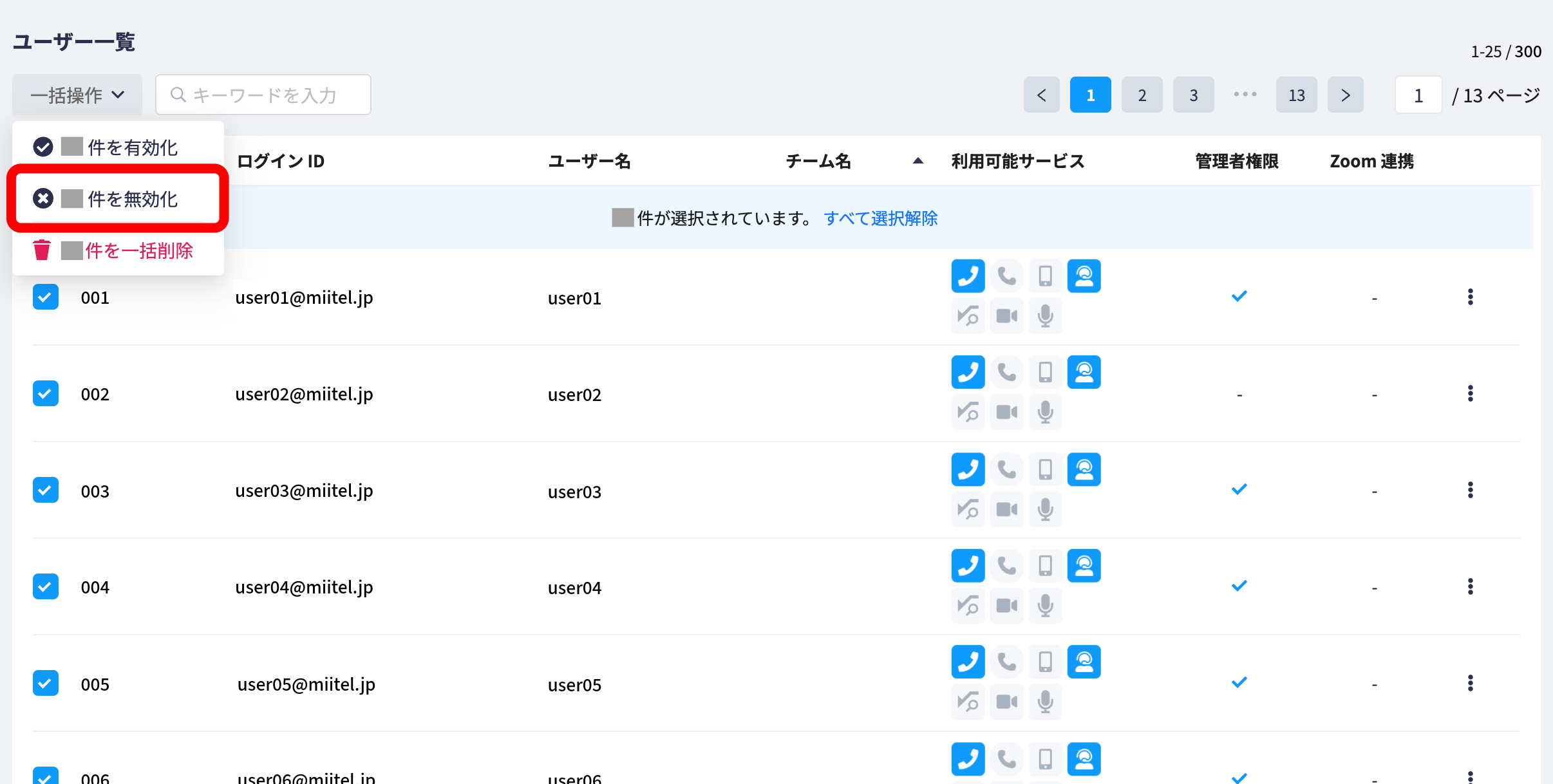This screenshot has height=784, width=1553.
Task: Click user05's gray handset icon
Action: [1006, 662]
